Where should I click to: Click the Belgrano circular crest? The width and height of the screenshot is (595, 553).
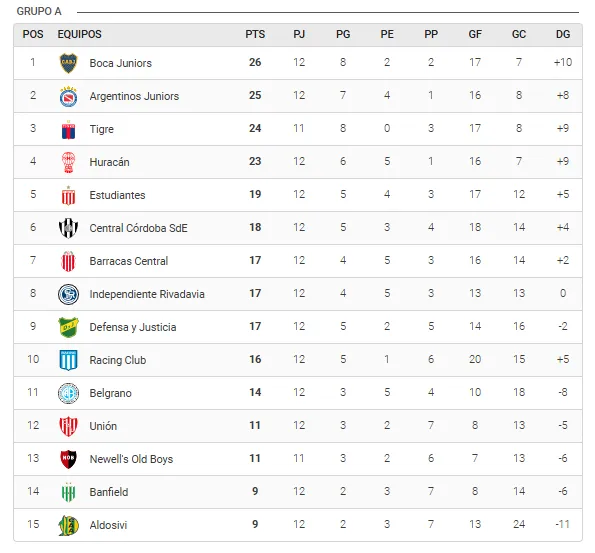(69, 393)
